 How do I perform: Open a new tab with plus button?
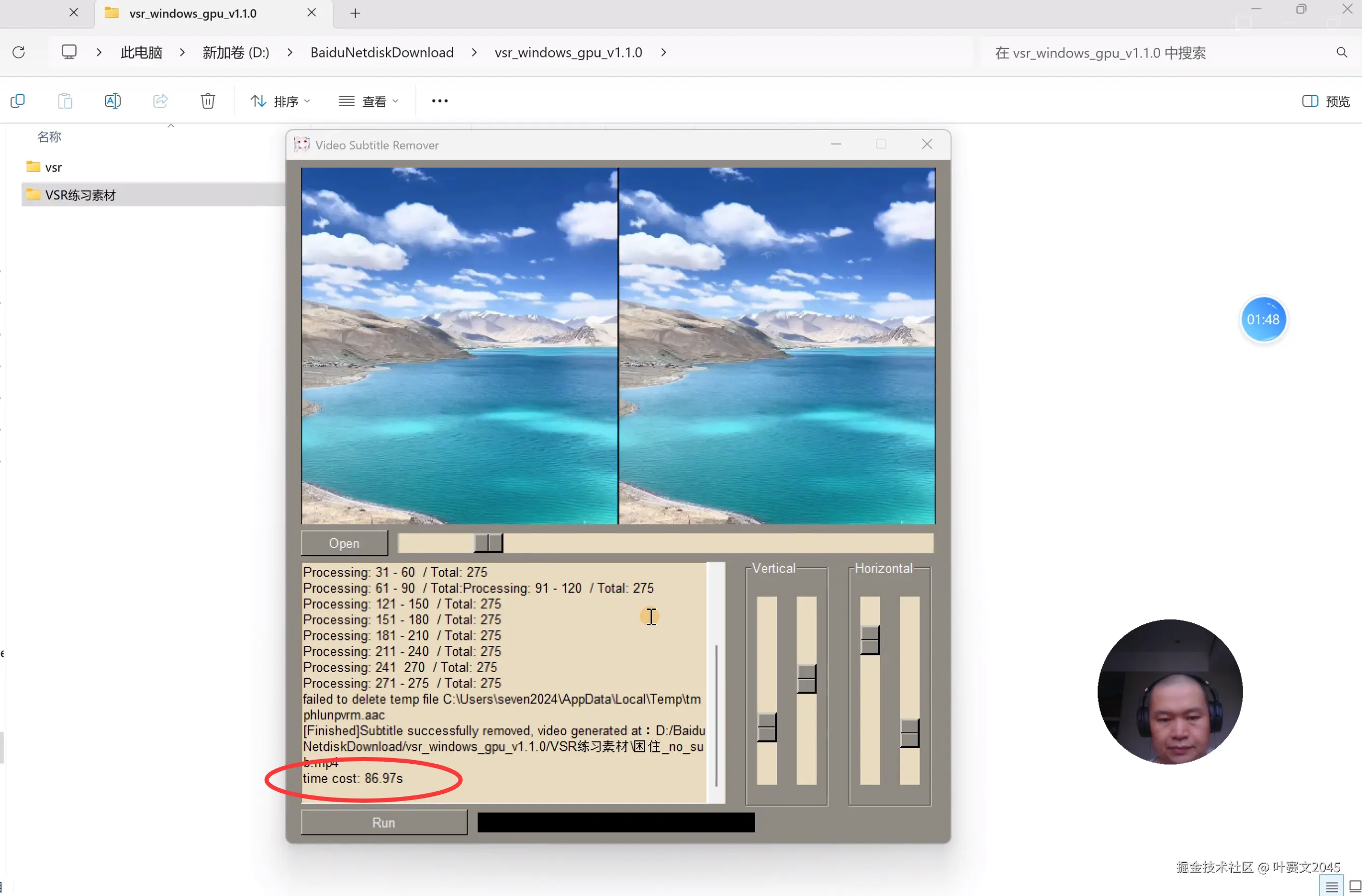pyautogui.click(x=355, y=13)
